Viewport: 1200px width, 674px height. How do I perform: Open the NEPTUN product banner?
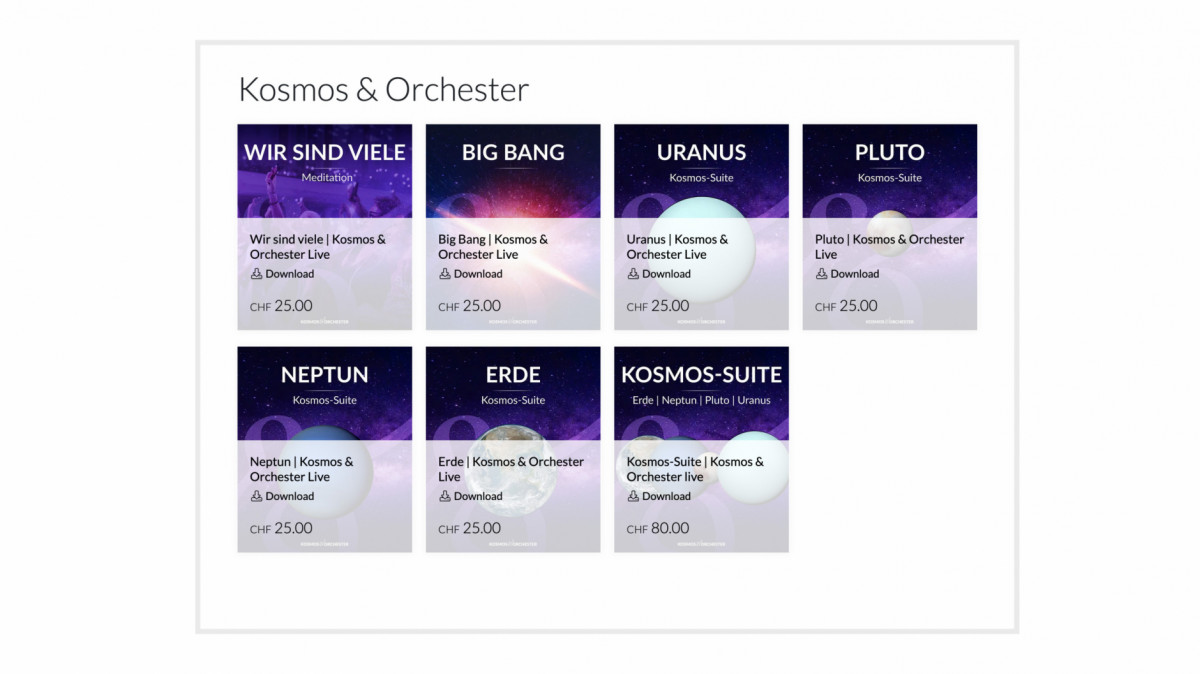(x=324, y=392)
